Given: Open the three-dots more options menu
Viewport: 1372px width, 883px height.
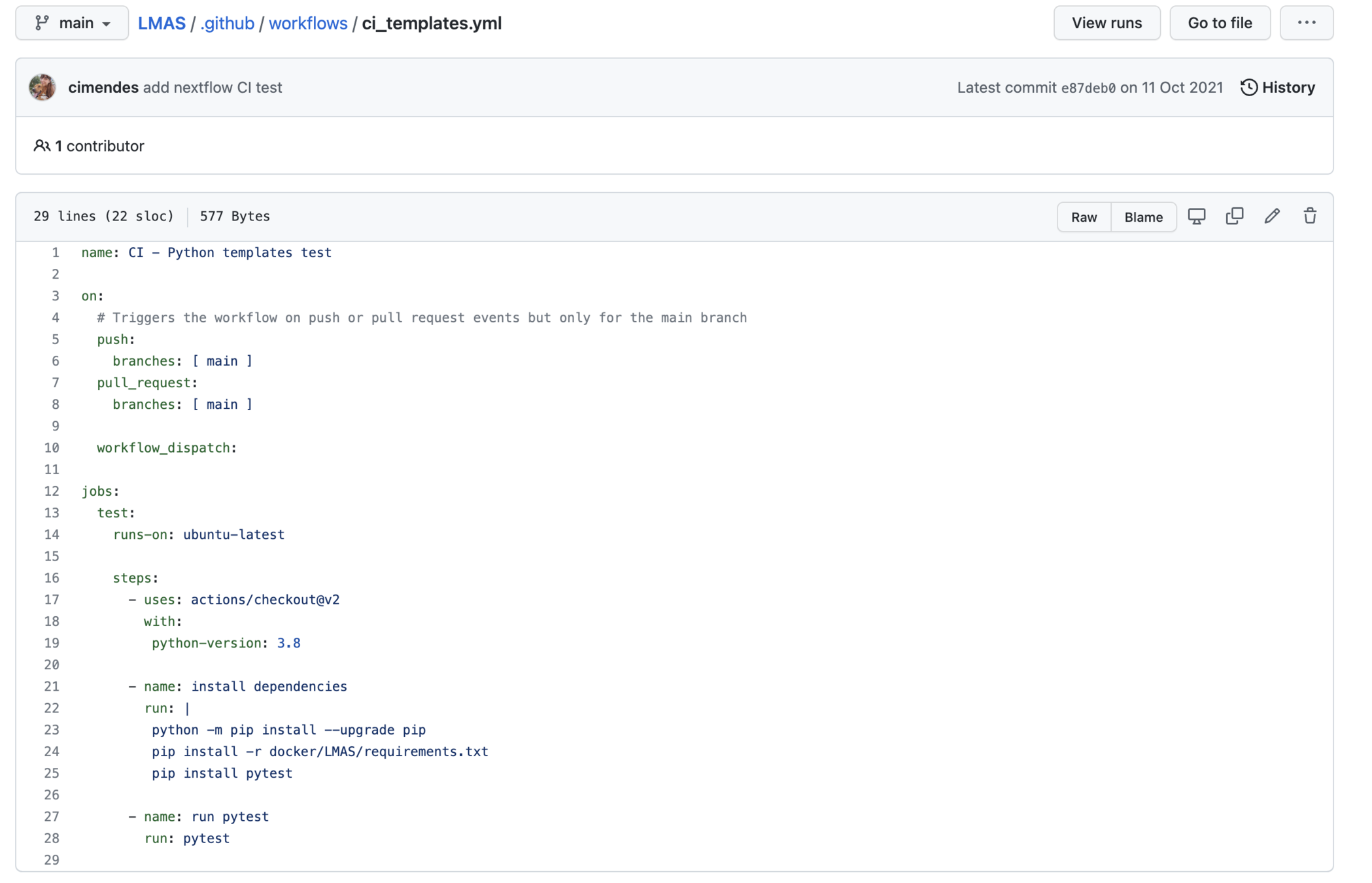Looking at the screenshot, I should (1306, 23).
